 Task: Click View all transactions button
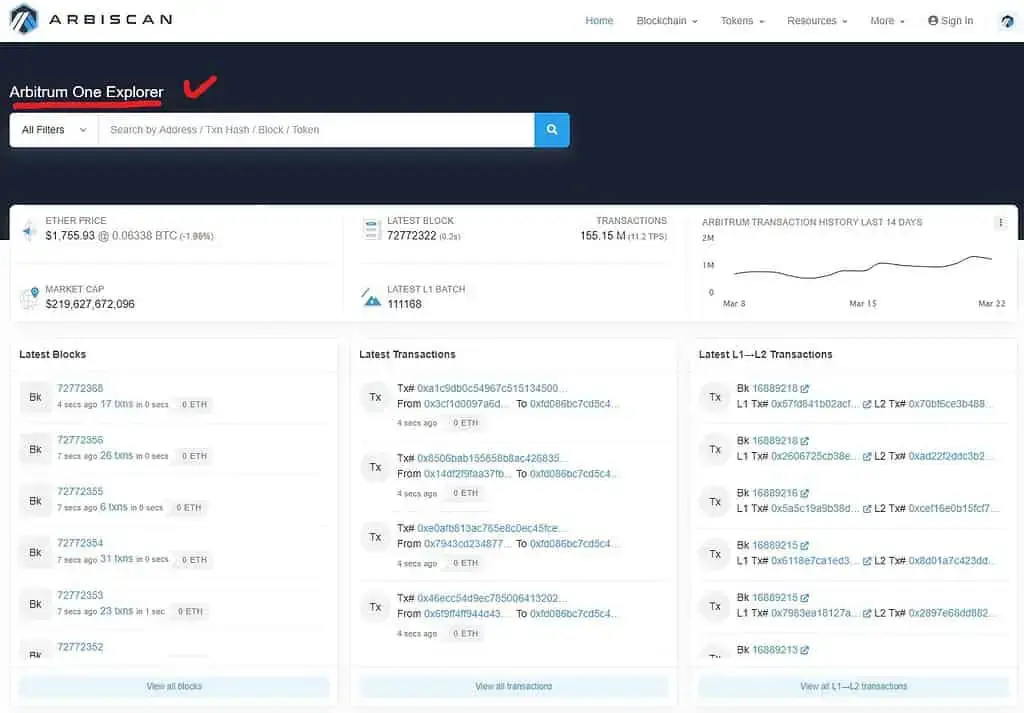513,686
